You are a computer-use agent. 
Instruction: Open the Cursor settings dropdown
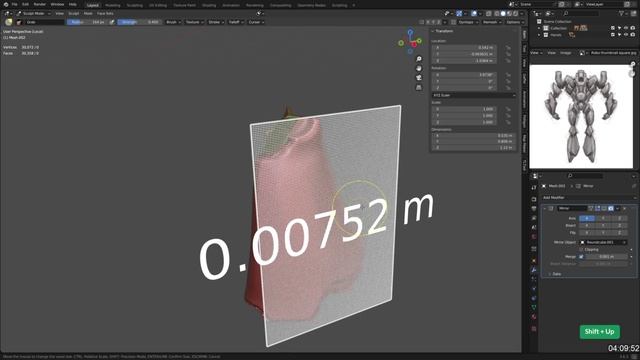click(x=256, y=22)
